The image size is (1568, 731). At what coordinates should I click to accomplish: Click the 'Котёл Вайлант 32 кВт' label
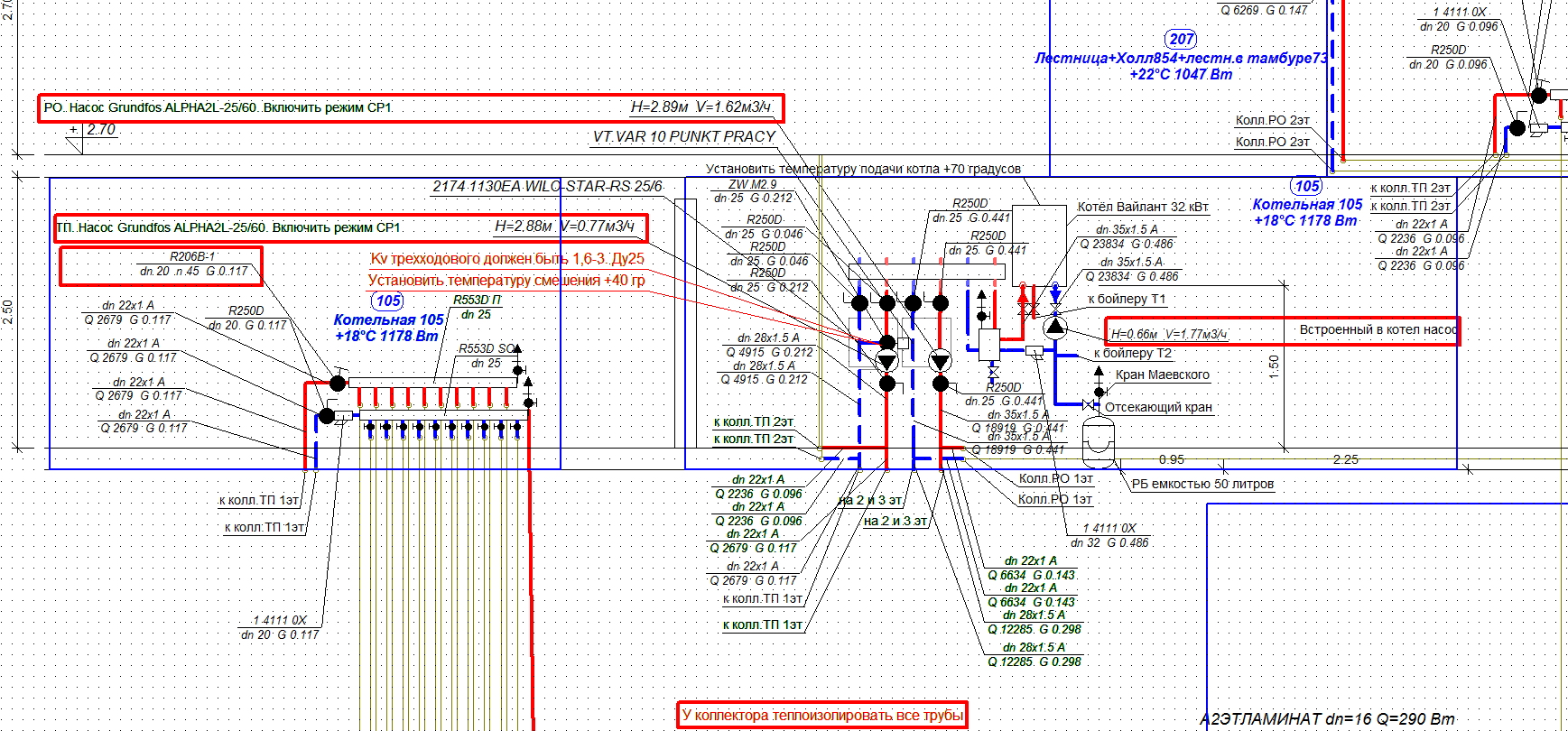[1142, 207]
